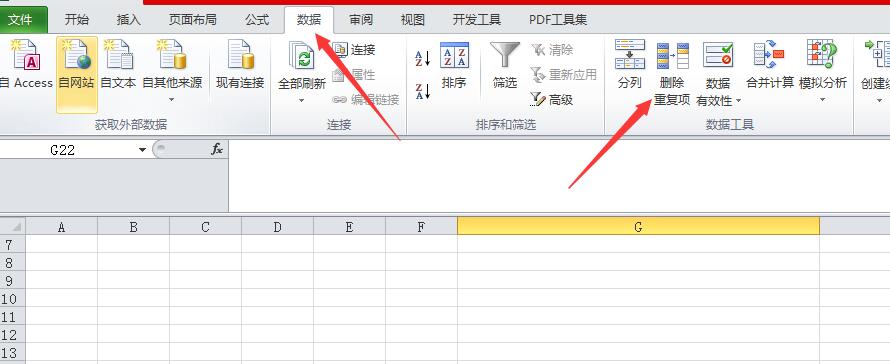The image size is (890, 364).
Task: Expand the 模拟分析 dropdown arrow
Action: (x=822, y=100)
